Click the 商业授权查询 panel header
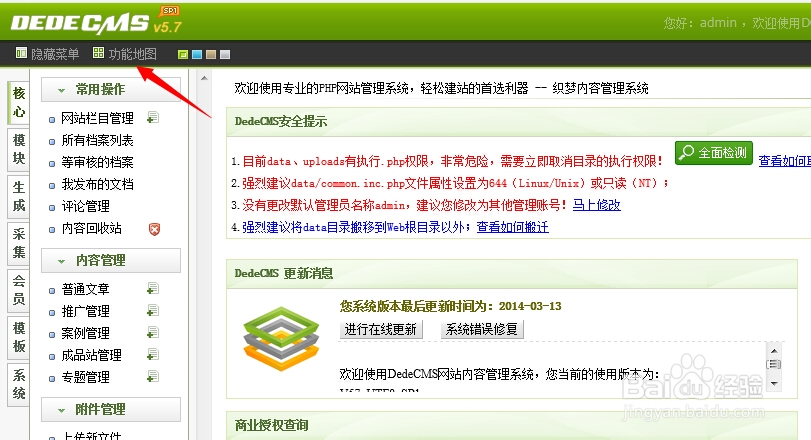 click(512, 426)
